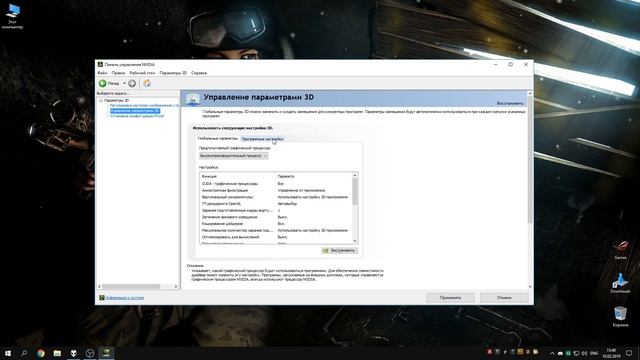Screen dimensions: 640x360
Task: Select the optimize for compute row
Action: [x=276, y=237]
